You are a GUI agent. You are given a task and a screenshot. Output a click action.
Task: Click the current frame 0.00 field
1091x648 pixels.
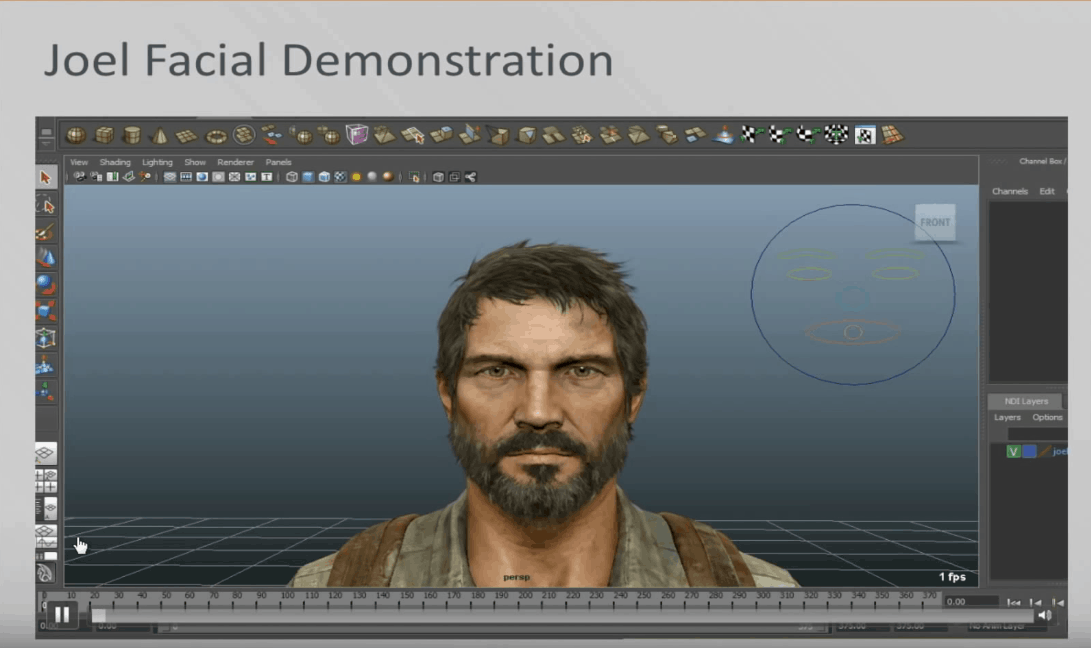pos(969,602)
